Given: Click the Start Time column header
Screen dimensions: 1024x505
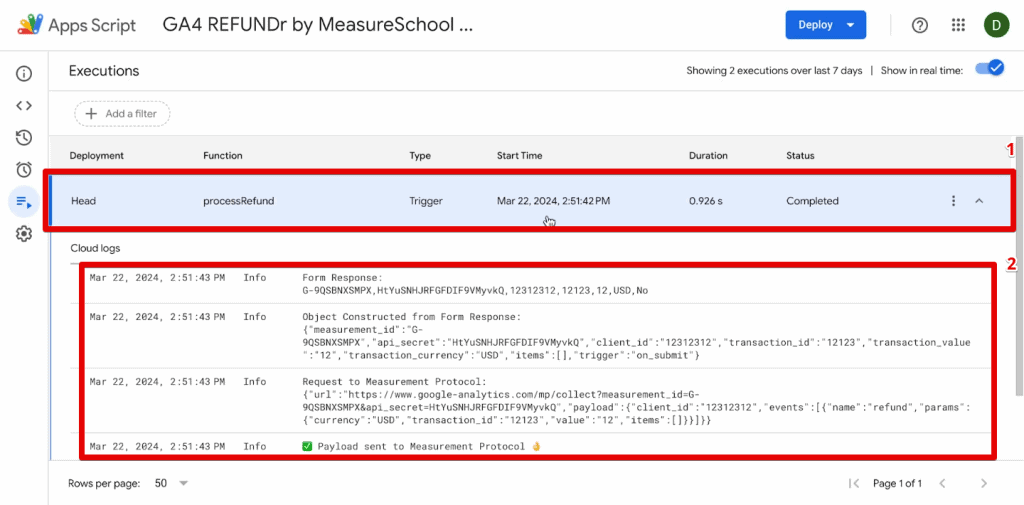Looking at the screenshot, I should coord(519,156).
